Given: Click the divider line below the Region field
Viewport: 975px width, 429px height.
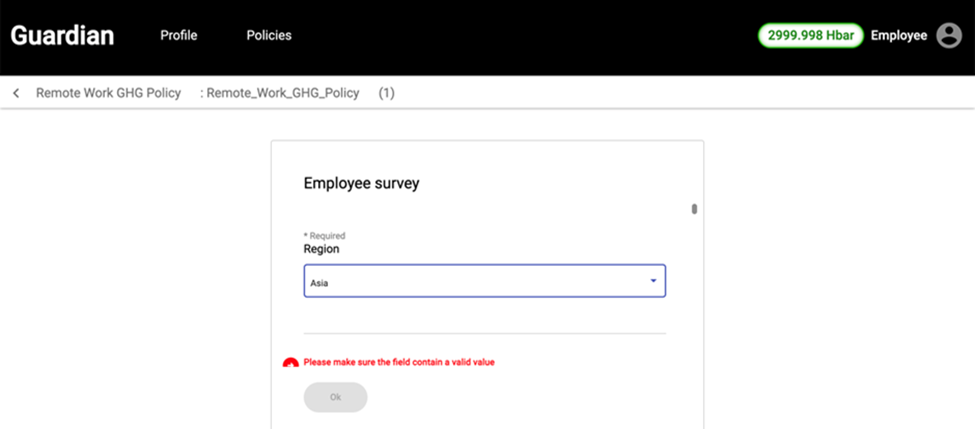Looking at the screenshot, I should [x=484, y=333].
